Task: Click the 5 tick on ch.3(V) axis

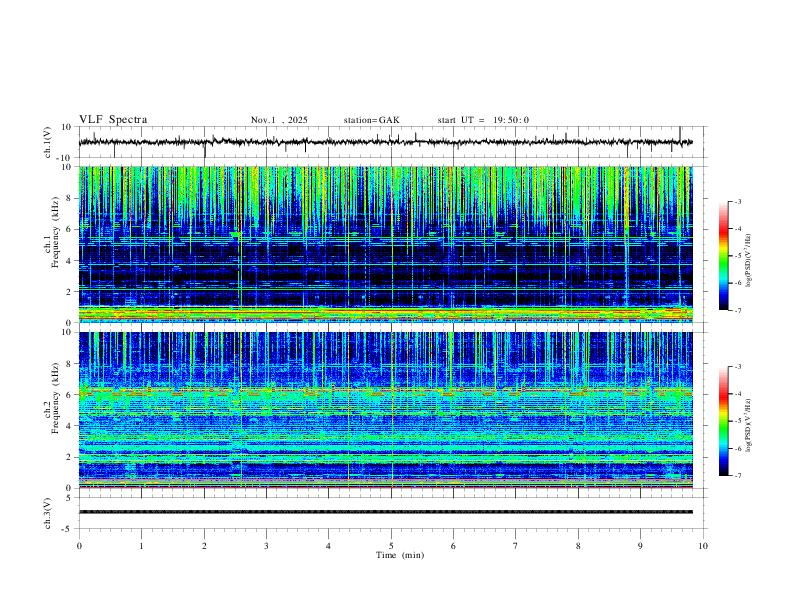Action: (70, 498)
